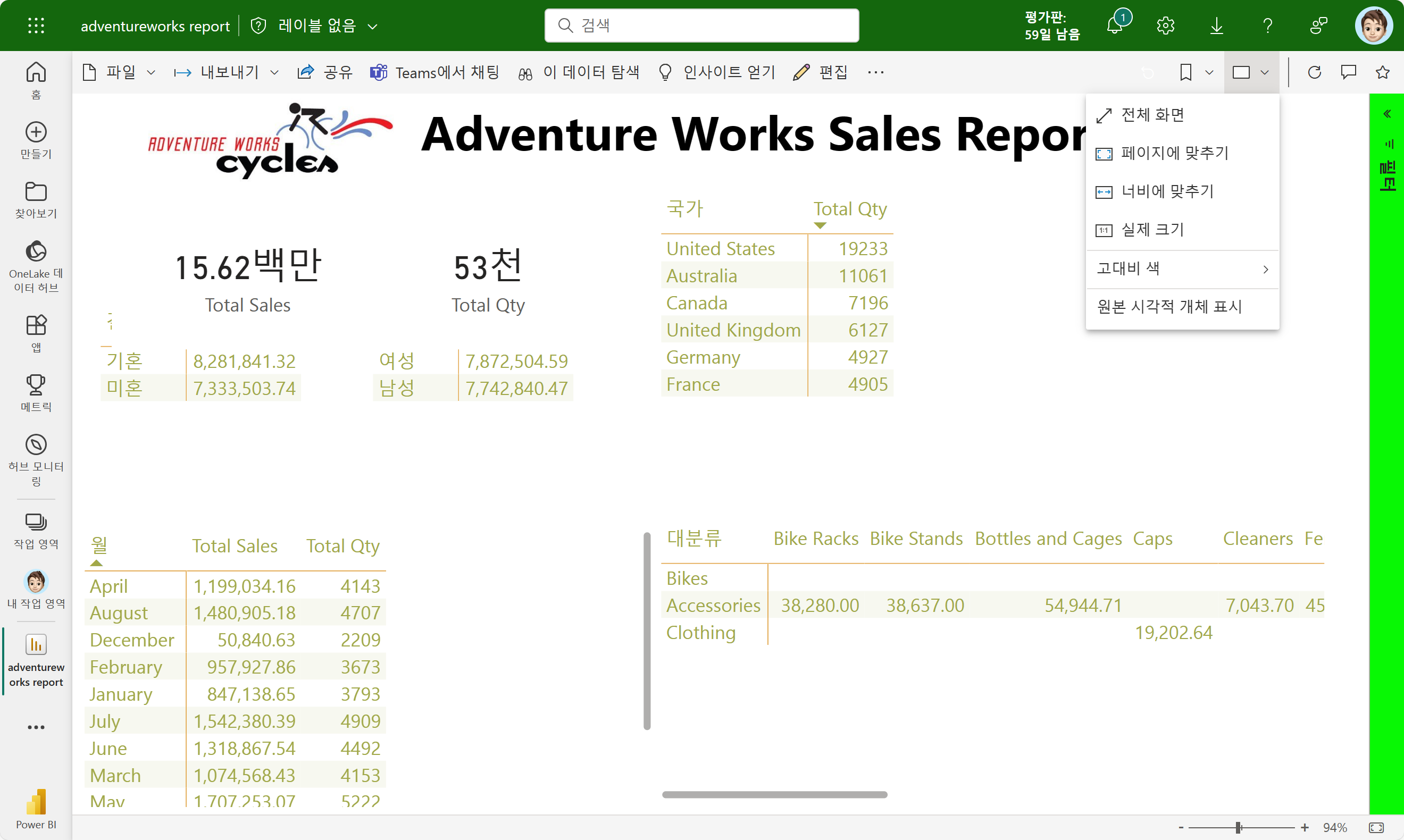Favorite the report with the star icon
Image resolution: width=1404 pixels, height=840 pixels.
pyautogui.click(x=1383, y=72)
